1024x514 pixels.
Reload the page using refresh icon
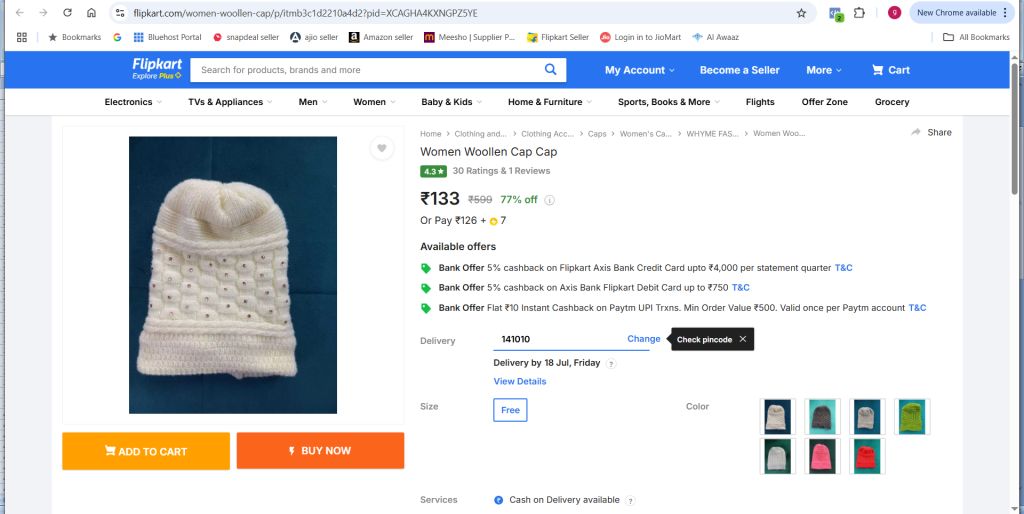pos(67,12)
